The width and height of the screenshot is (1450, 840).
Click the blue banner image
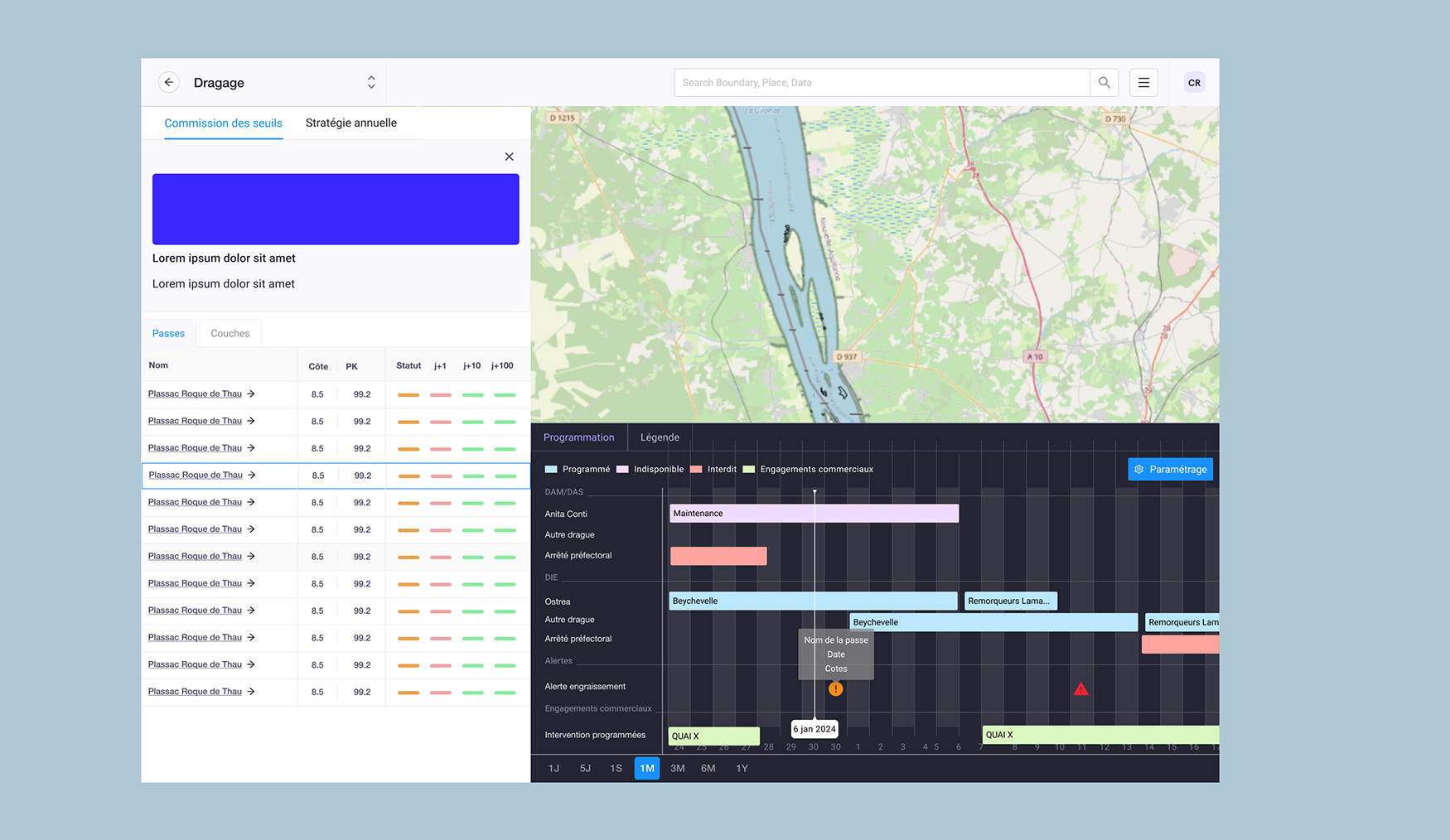(336, 209)
